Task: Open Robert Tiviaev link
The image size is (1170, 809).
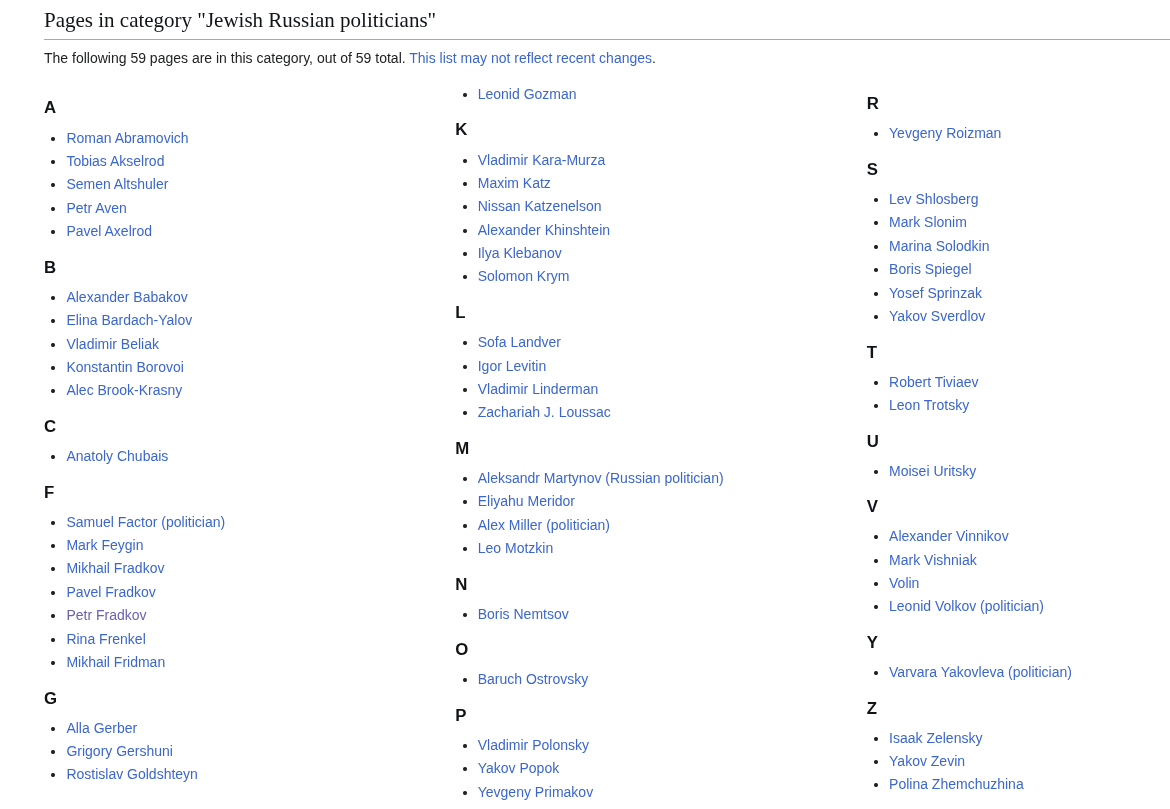Action: coord(933,382)
